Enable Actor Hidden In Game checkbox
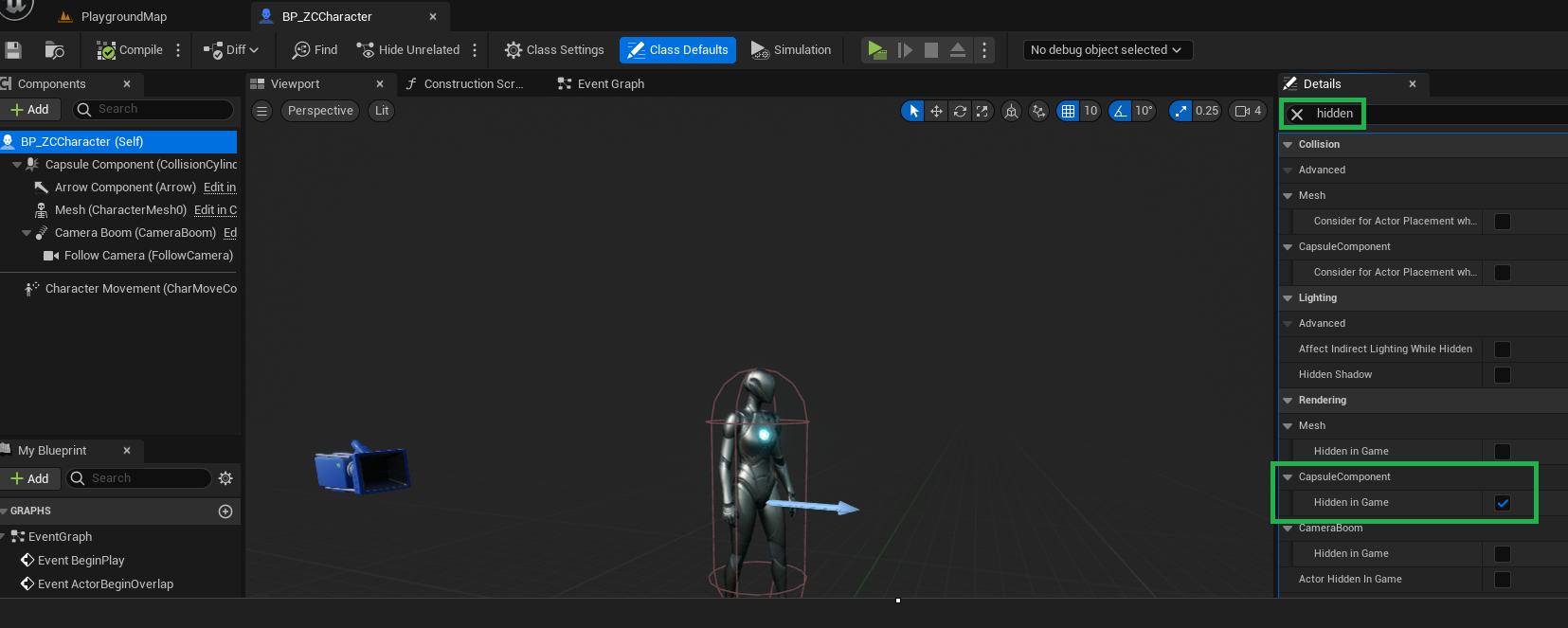 tap(1503, 580)
